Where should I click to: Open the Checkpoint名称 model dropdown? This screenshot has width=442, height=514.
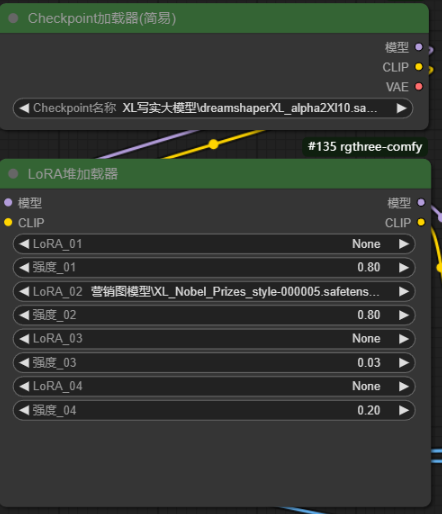point(213,108)
